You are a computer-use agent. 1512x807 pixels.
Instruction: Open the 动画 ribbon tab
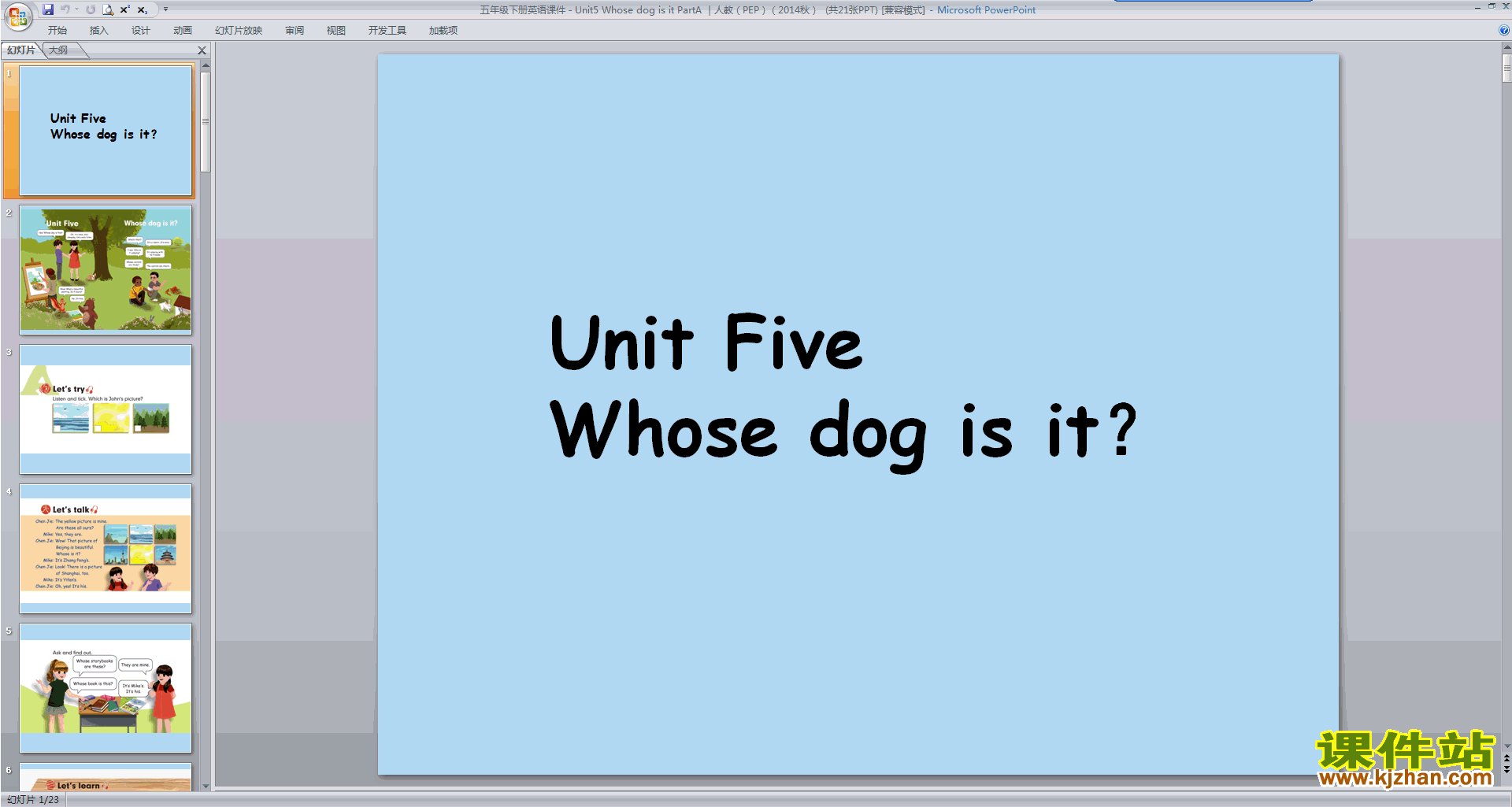click(x=183, y=31)
